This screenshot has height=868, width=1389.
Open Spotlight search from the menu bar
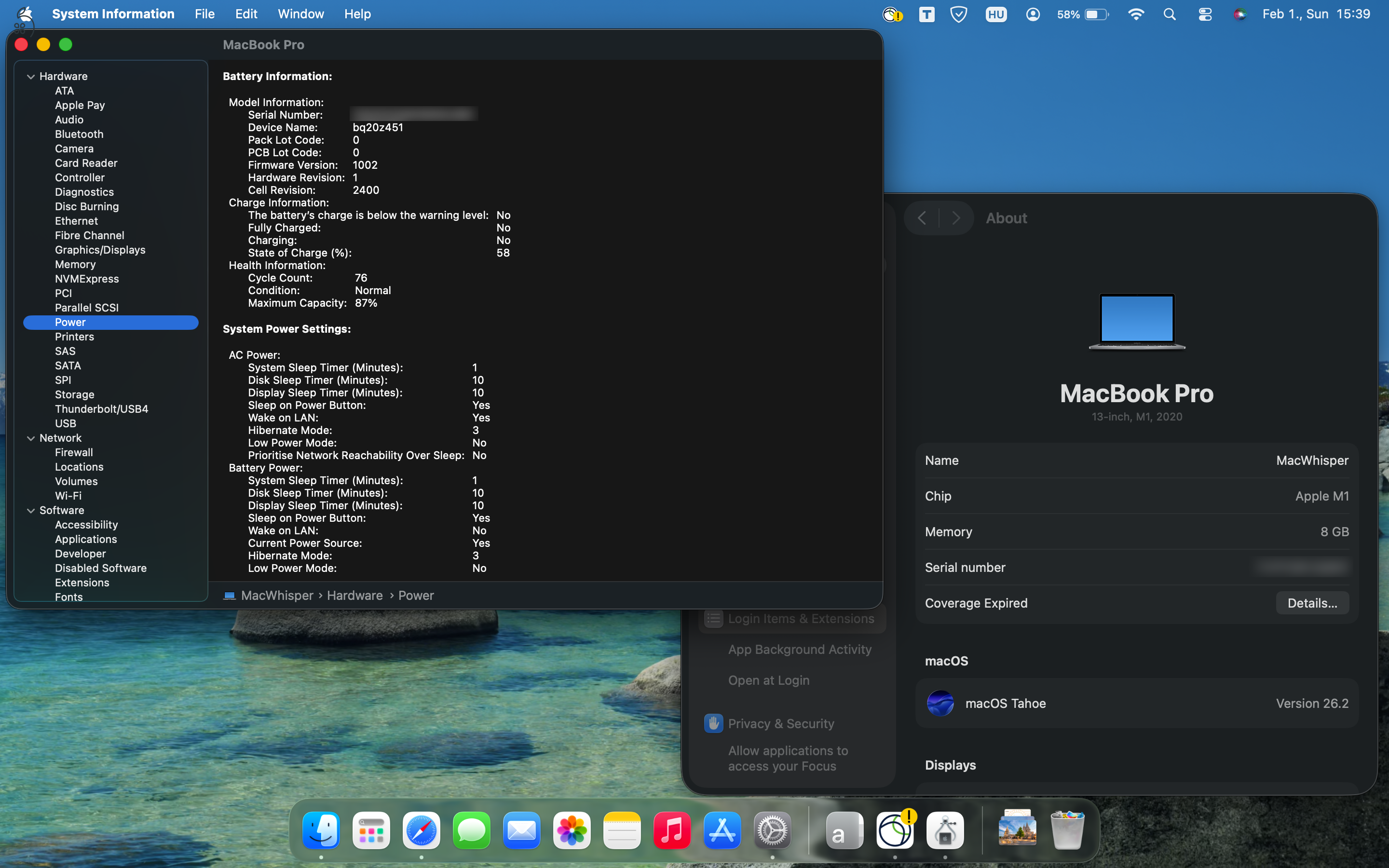point(1170,14)
